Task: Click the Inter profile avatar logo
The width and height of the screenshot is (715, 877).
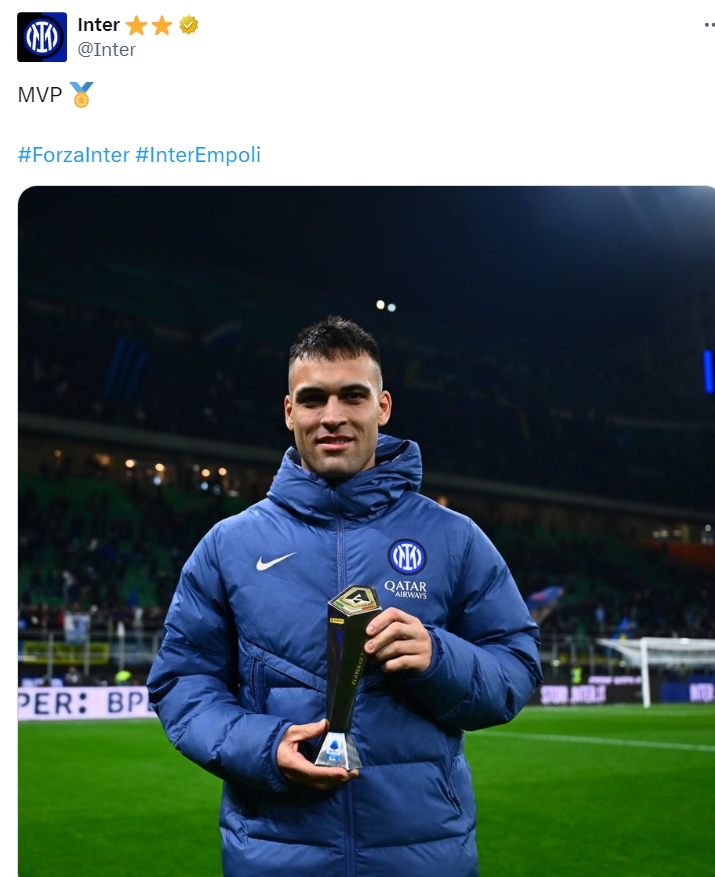Action: (x=42, y=37)
